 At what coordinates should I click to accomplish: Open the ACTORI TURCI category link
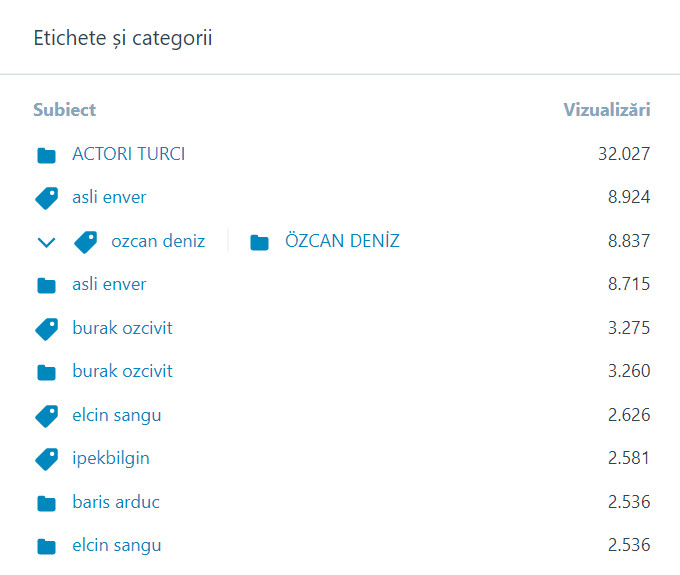coord(128,154)
